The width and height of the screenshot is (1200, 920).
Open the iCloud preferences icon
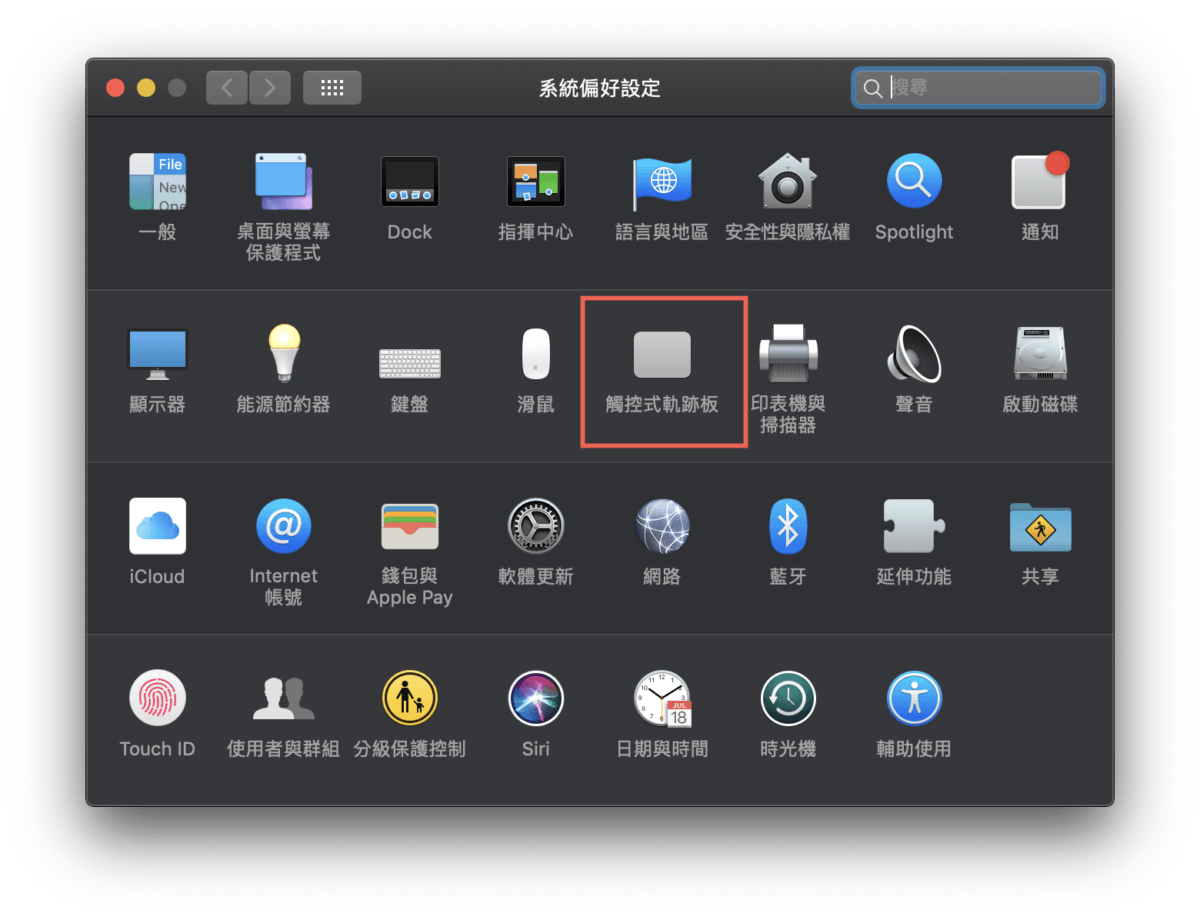[x=157, y=526]
